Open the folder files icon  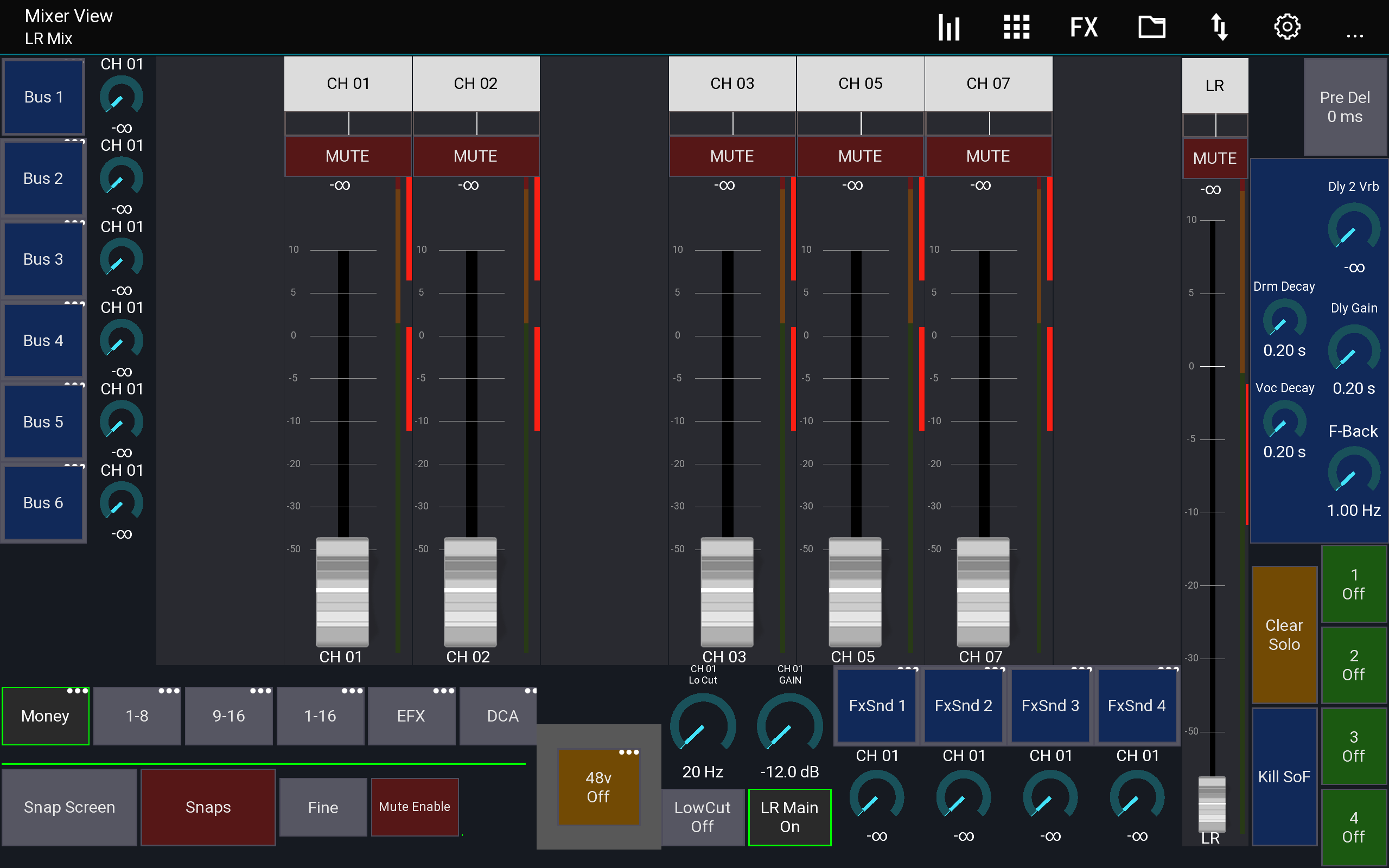click(x=1151, y=27)
